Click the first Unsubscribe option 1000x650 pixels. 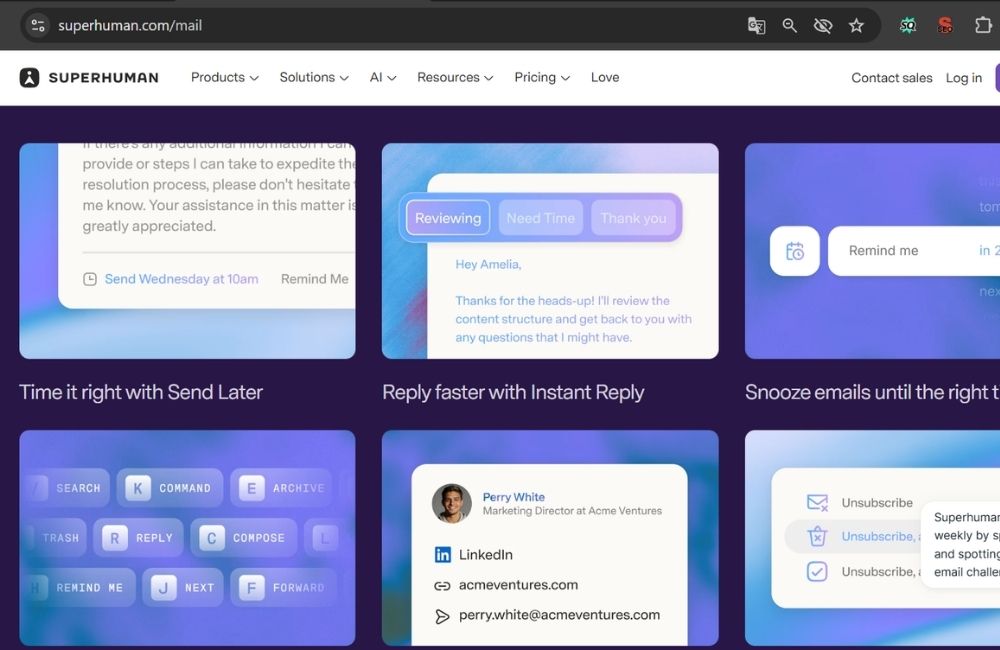pos(877,503)
